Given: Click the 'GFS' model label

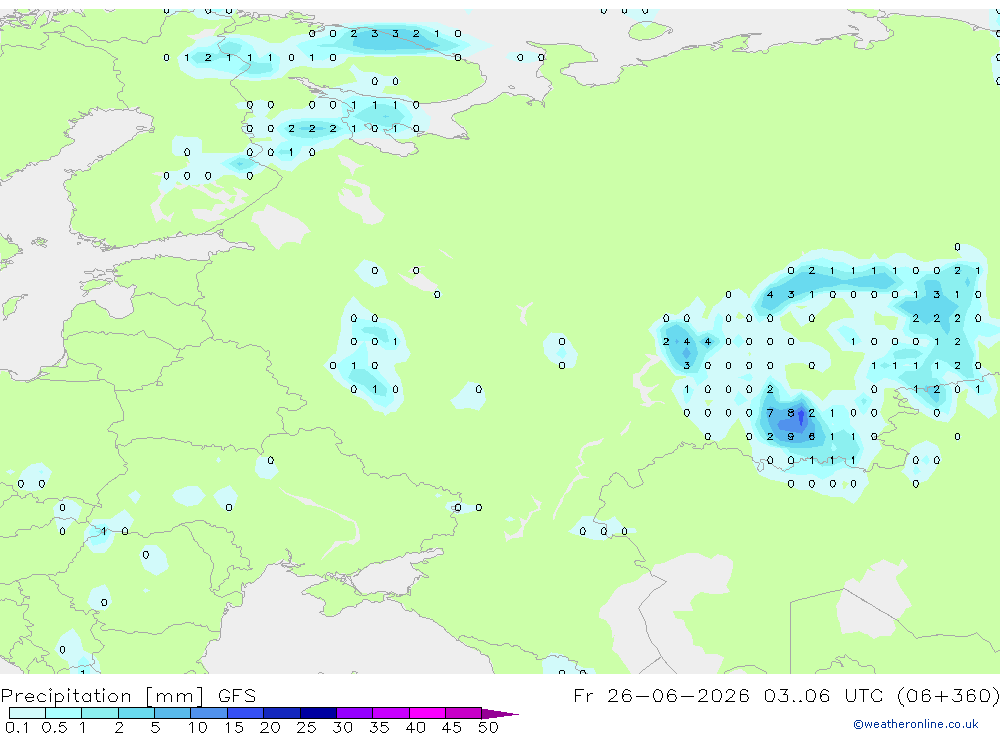Looking at the screenshot, I should pos(237,695).
